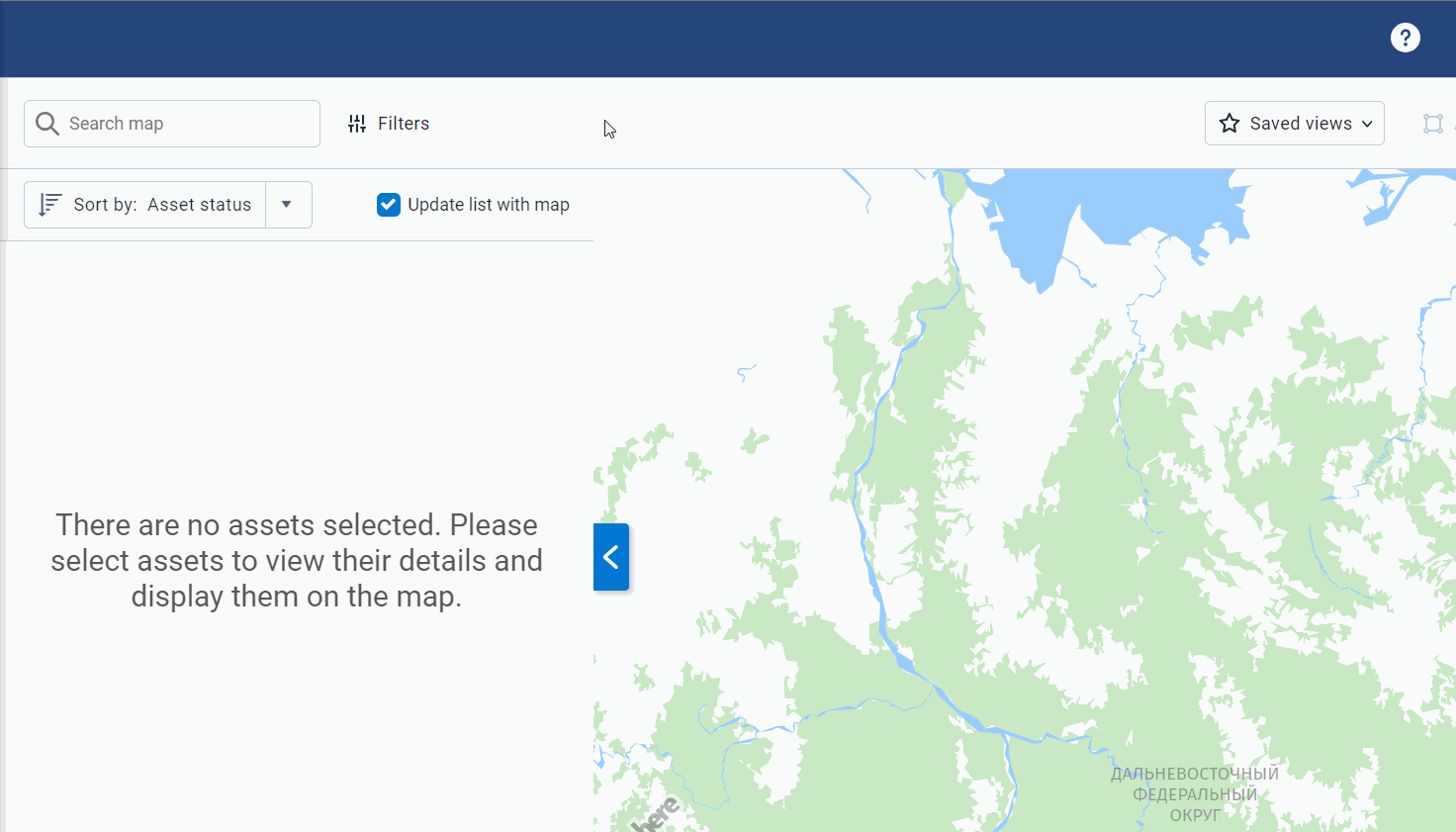Viewport: 1456px width, 832px height.
Task: Click the checkmark icon inside Update list checkbox
Action: [388, 205]
